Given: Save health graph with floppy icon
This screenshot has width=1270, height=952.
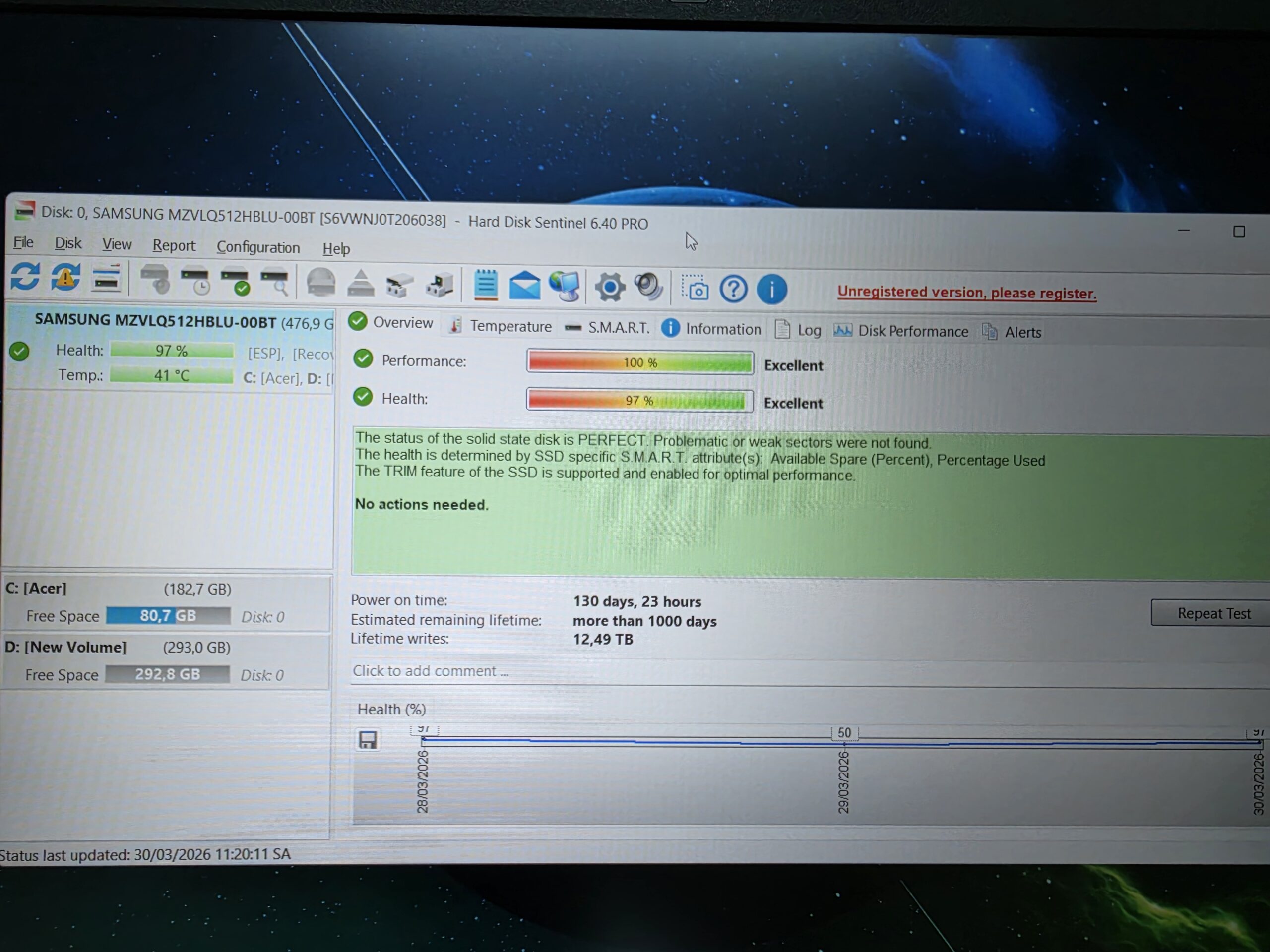Looking at the screenshot, I should coord(368,740).
